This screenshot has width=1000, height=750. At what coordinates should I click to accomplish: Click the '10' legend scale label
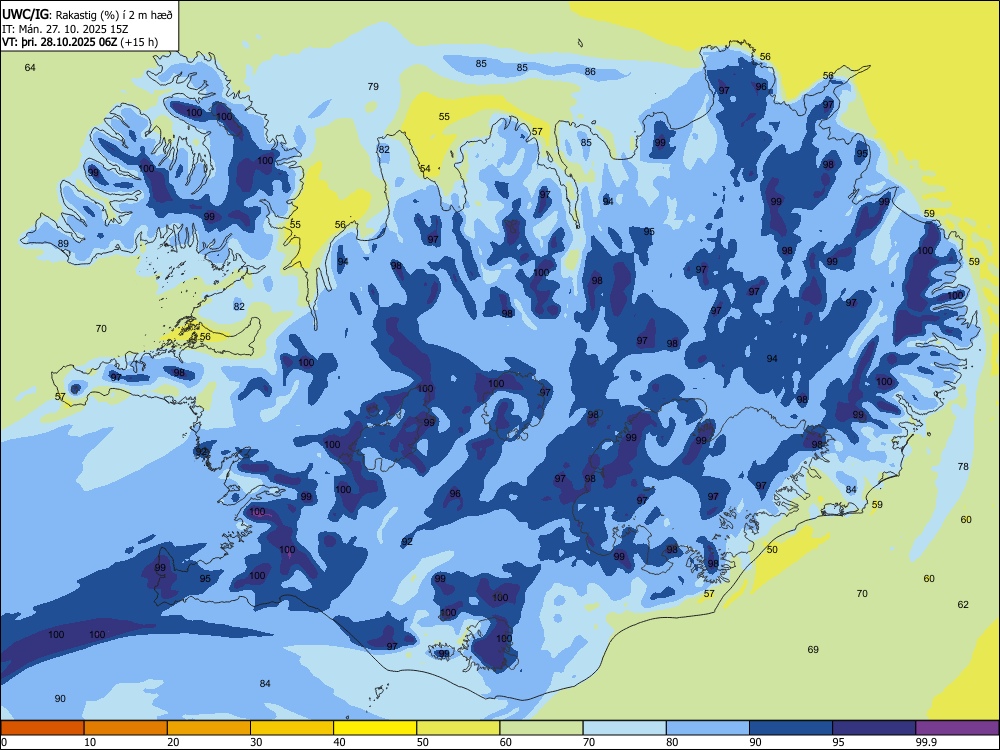(x=90, y=742)
